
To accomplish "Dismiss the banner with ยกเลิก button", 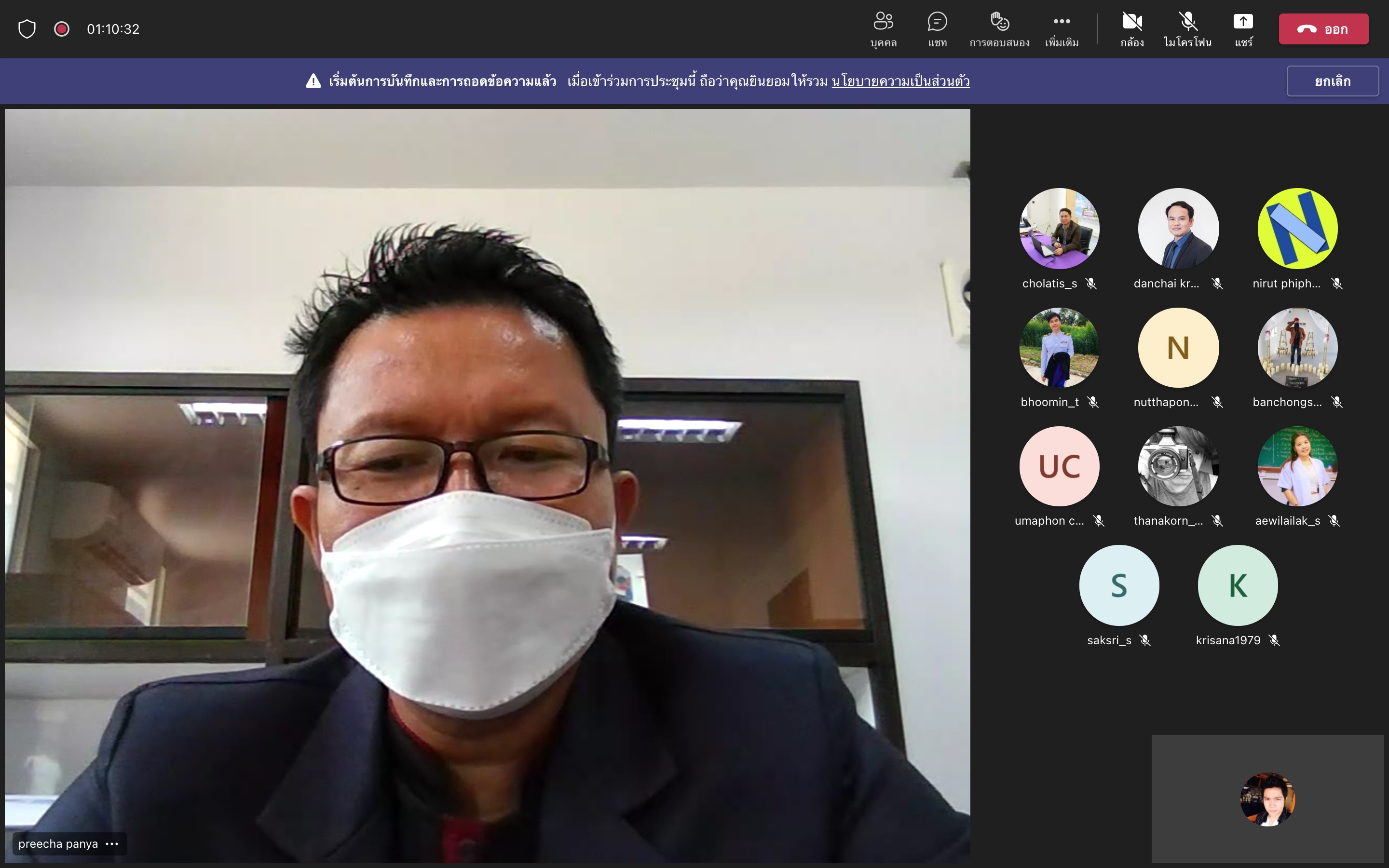I will point(1332,81).
